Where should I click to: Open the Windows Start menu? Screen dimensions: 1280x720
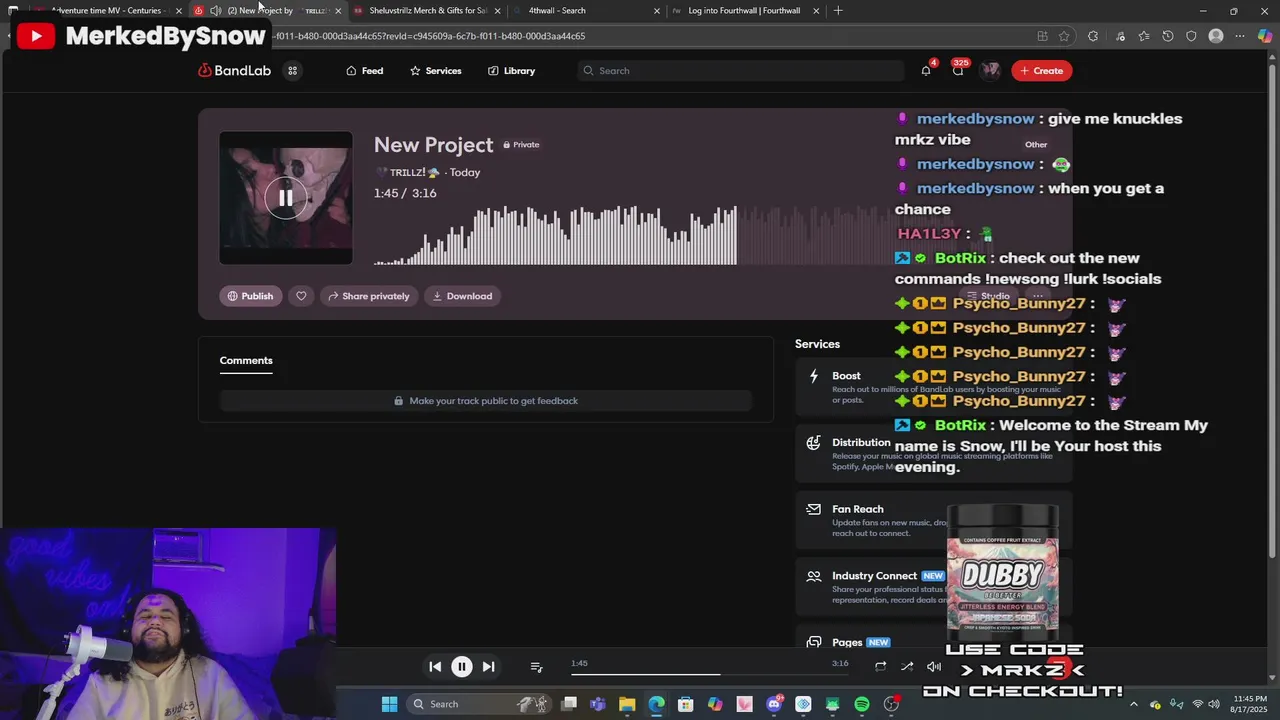[x=389, y=704]
